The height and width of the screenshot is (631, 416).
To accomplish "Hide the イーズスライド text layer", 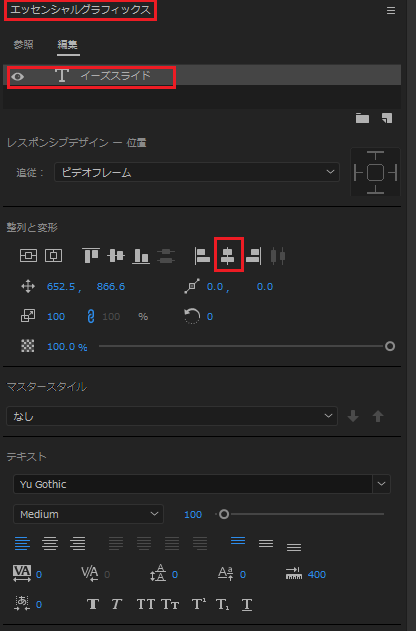I will (18, 76).
